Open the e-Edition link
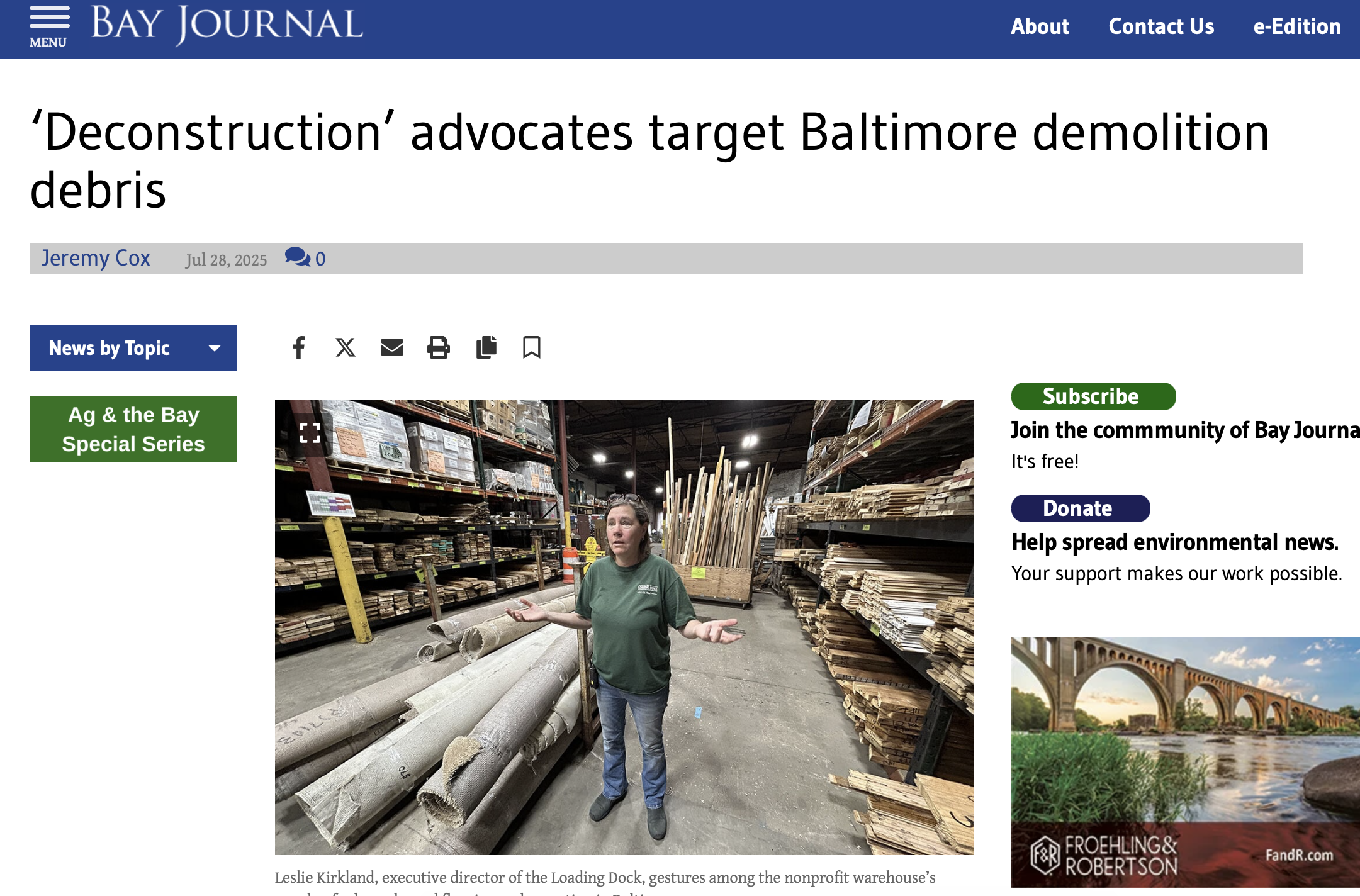The height and width of the screenshot is (896, 1360). pyautogui.click(x=1296, y=26)
